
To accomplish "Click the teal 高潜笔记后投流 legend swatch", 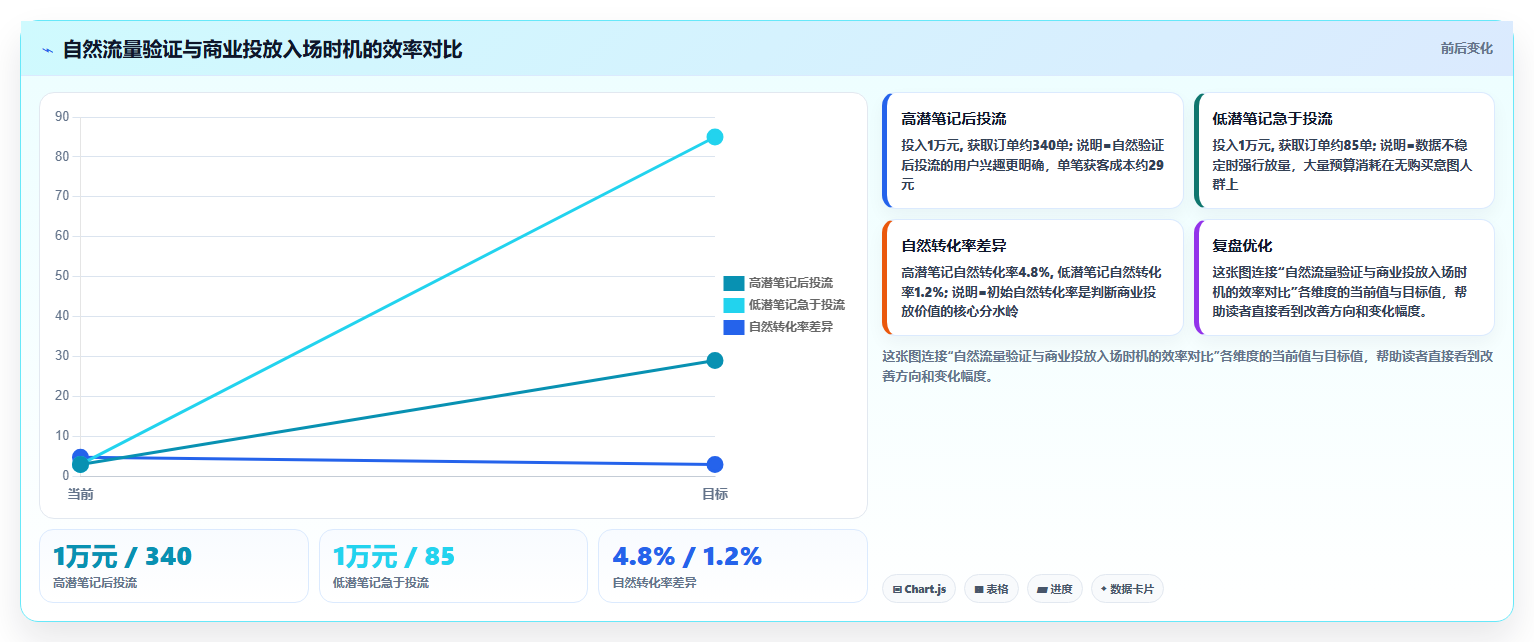I will [734, 283].
